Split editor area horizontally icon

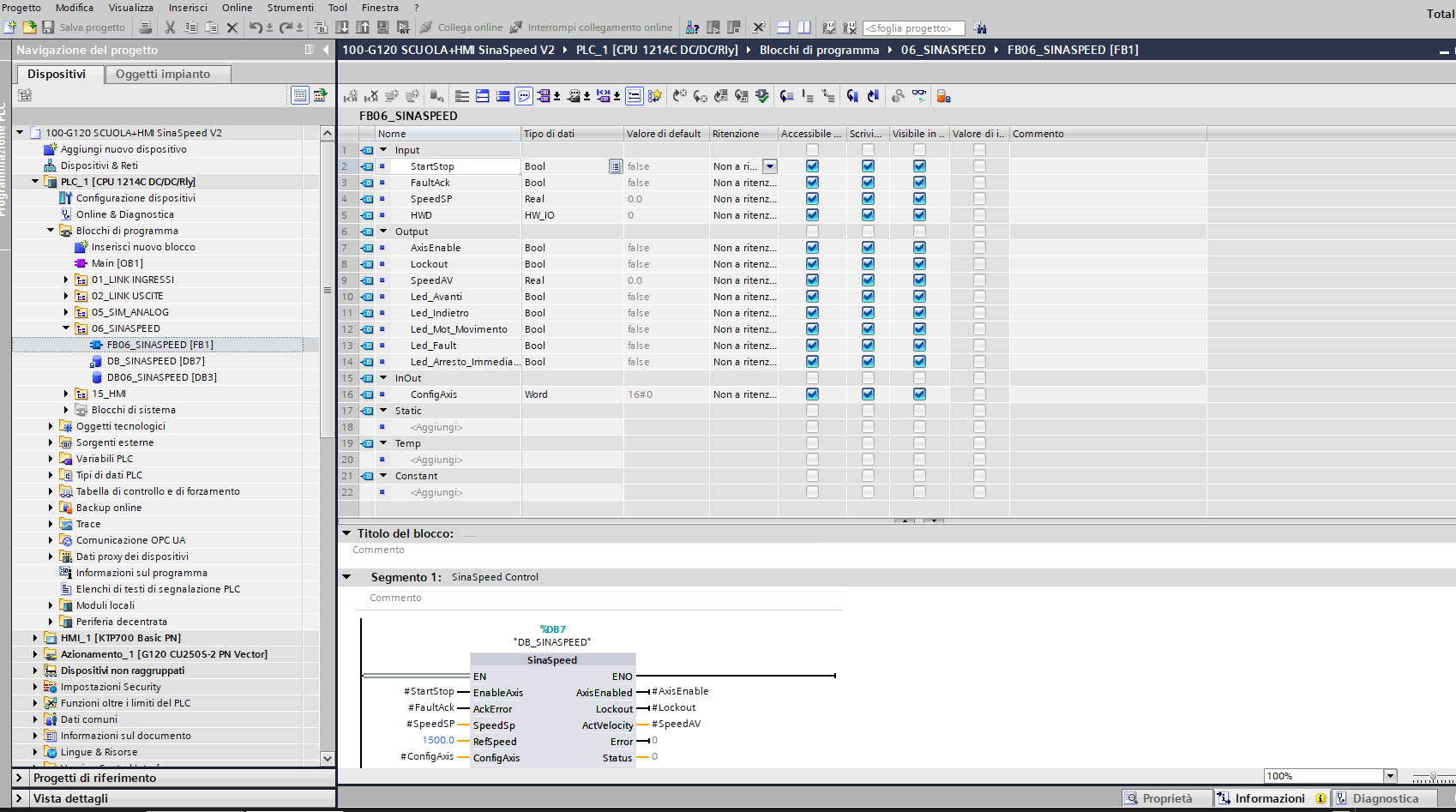783,27
